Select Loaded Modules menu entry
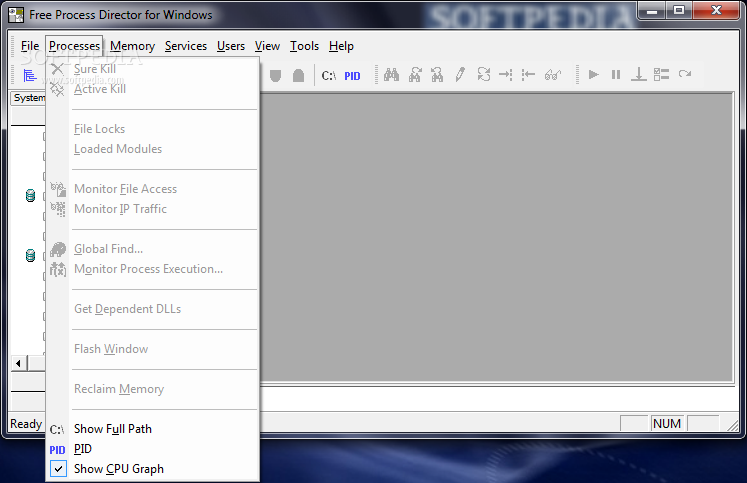 pyautogui.click(x=153, y=149)
